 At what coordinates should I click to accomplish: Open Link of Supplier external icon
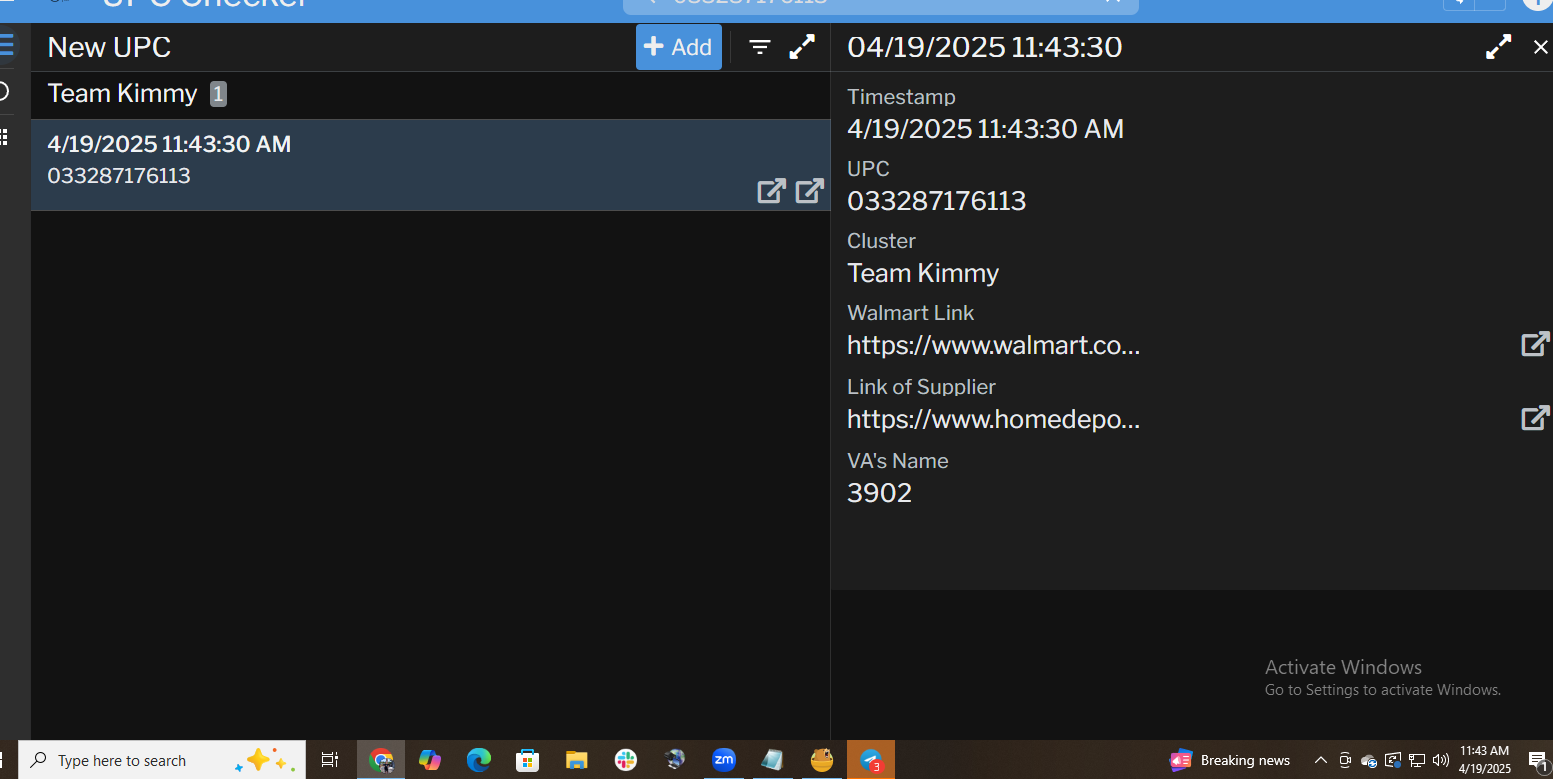(1535, 418)
